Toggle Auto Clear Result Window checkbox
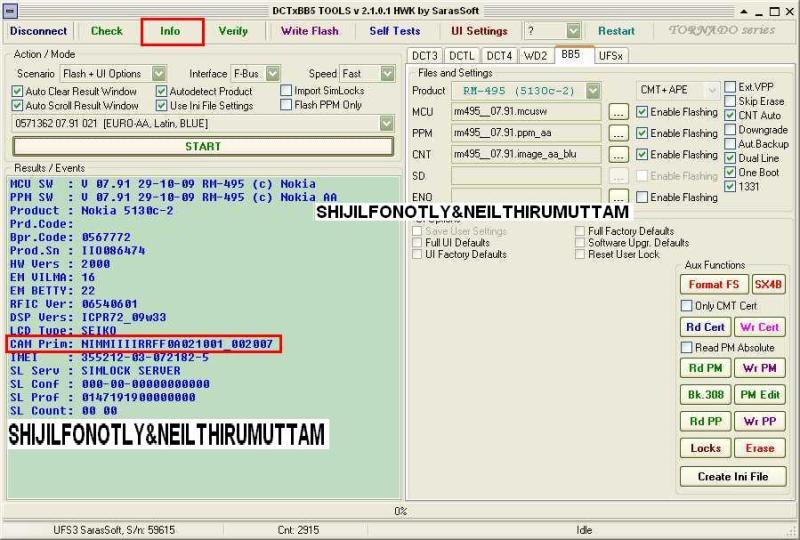 coord(17,91)
